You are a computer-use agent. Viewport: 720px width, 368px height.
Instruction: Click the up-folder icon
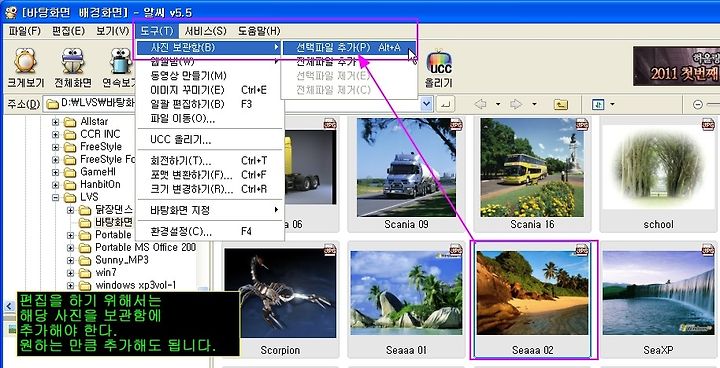pos(561,104)
